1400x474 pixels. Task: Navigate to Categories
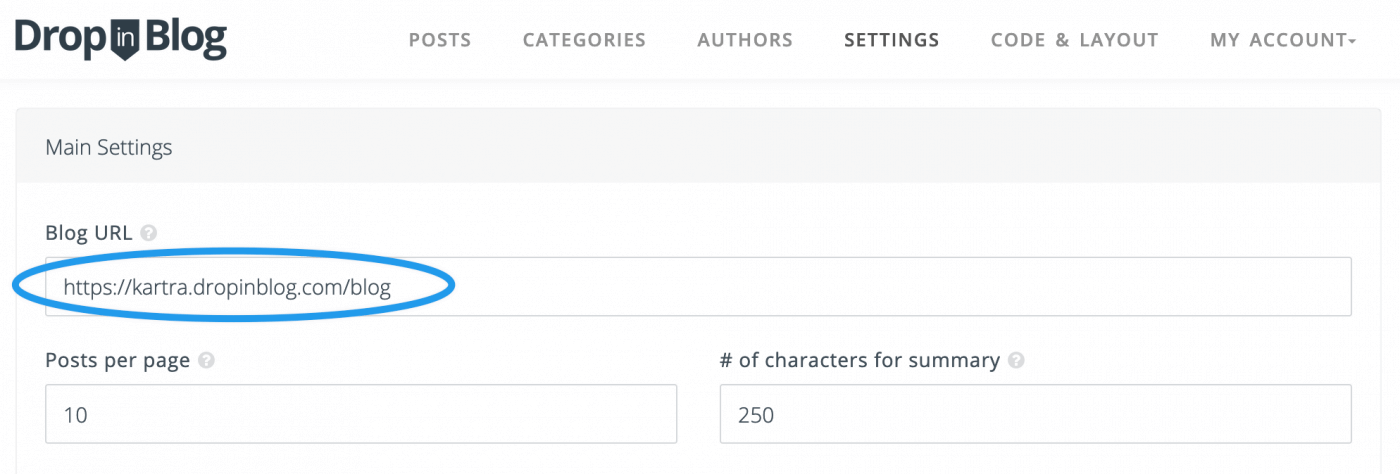pos(584,40)
